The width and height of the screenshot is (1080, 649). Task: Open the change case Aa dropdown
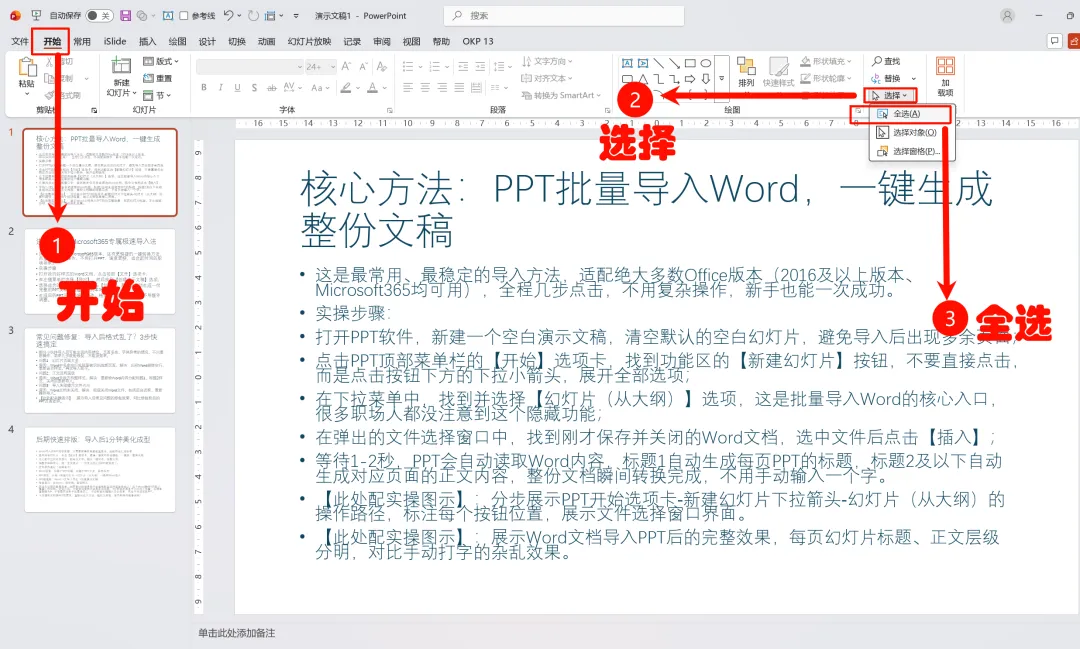point(318,87)
